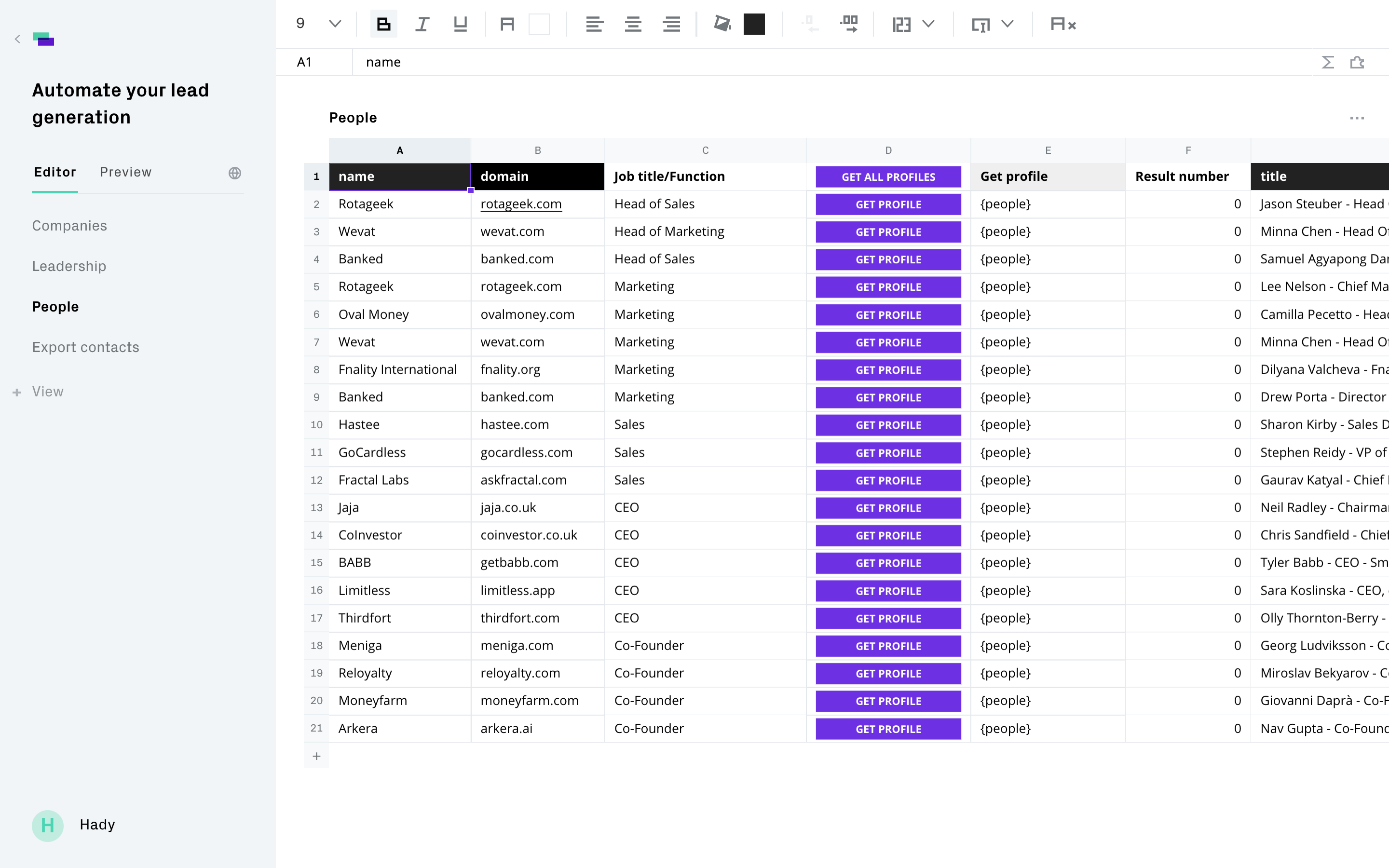Select the Tyler Babb title cell
The image size is (1389, 868).
(x=1320, y=563)
